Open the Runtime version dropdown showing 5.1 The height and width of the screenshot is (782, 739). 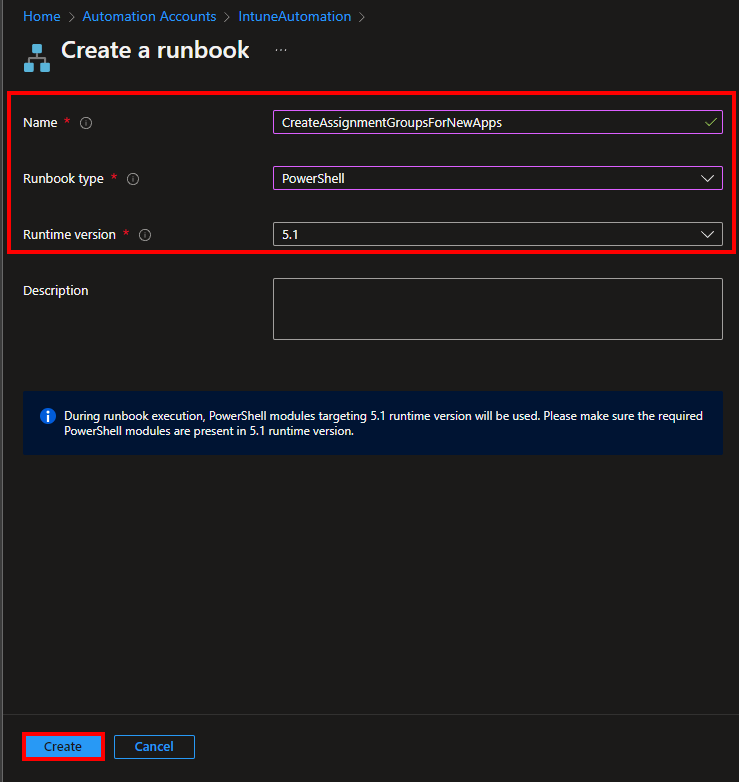[x=497, y=234]
